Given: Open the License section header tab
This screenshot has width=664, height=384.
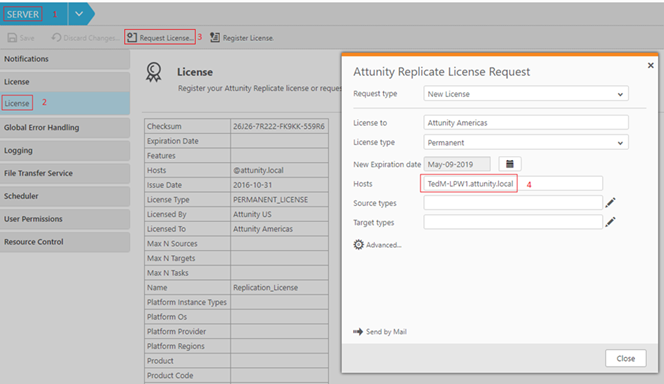Looking at the screenshot, I should click(65, 82).
